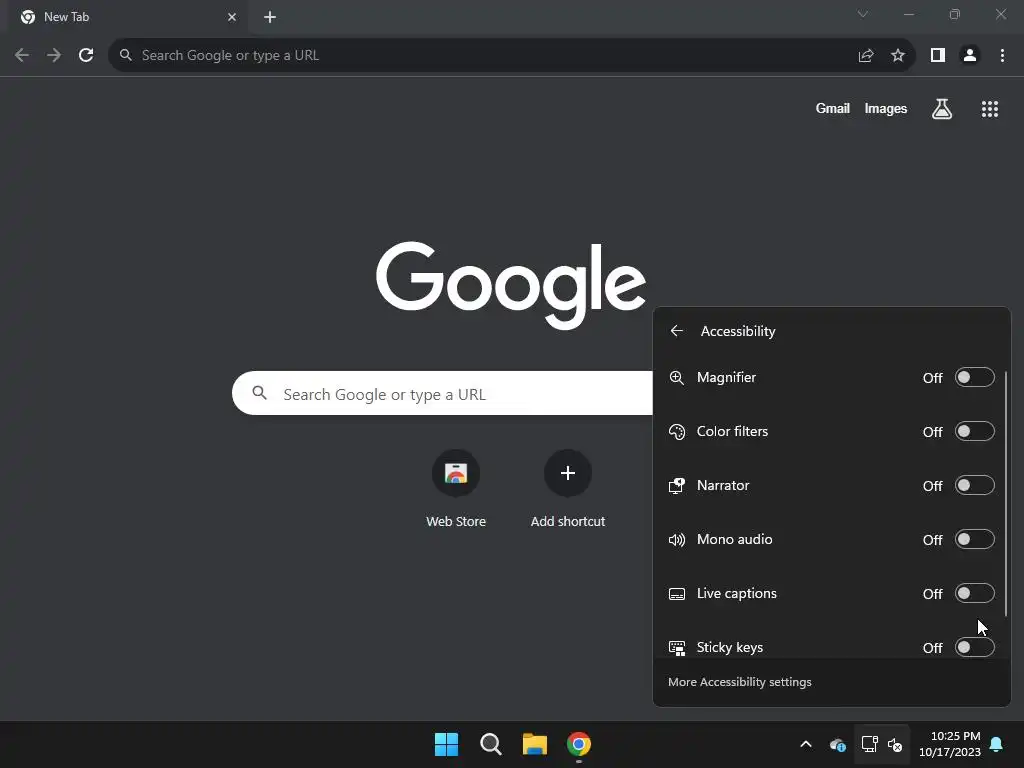1024x768 pixels.
Task: Click the browser back arrow
Action: tap(22, 55)
